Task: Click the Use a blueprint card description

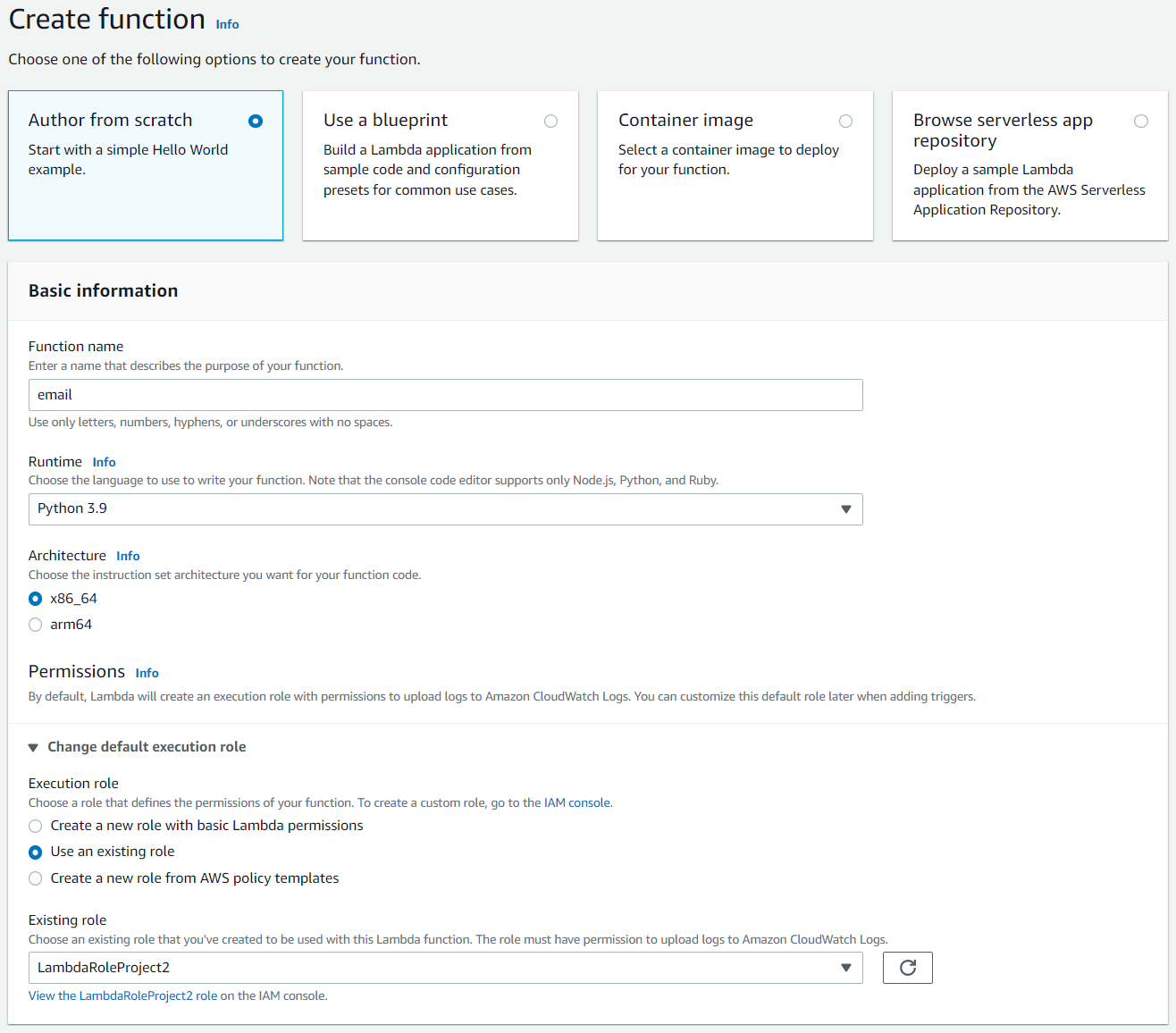Action: coord(427,170)
